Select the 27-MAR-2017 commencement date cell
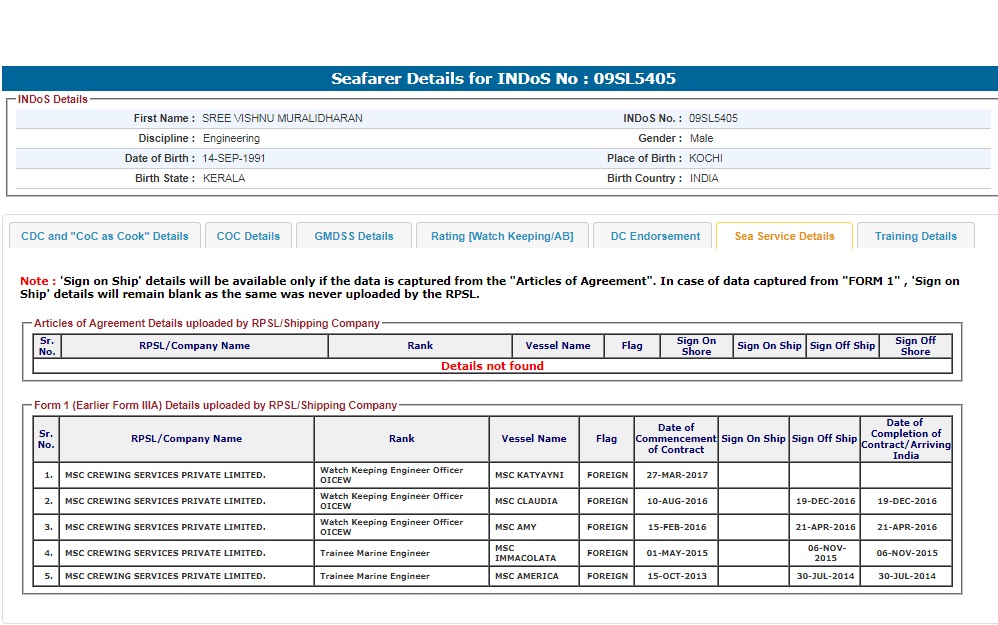The image size is (998, 625). coord(676,475)
